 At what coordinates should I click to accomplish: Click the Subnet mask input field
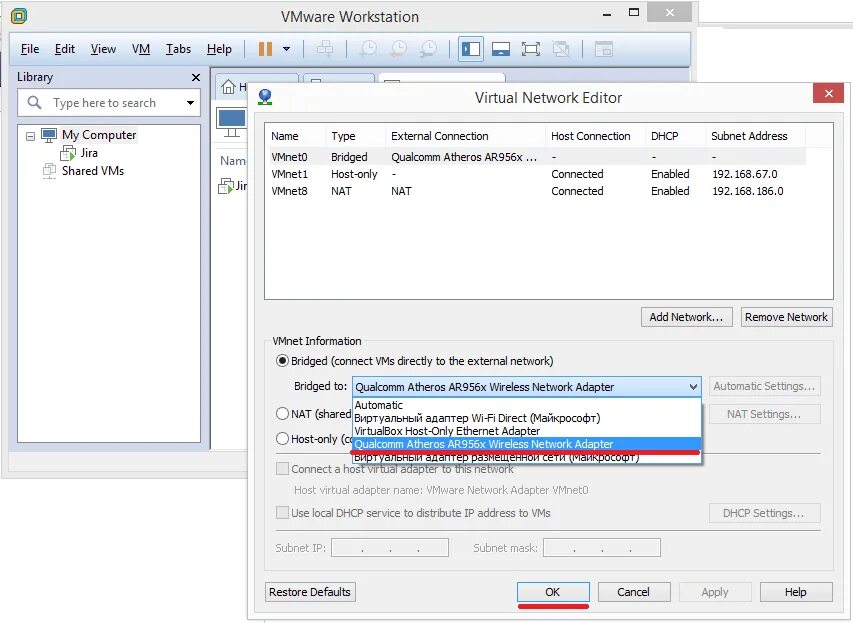(602, 548)
